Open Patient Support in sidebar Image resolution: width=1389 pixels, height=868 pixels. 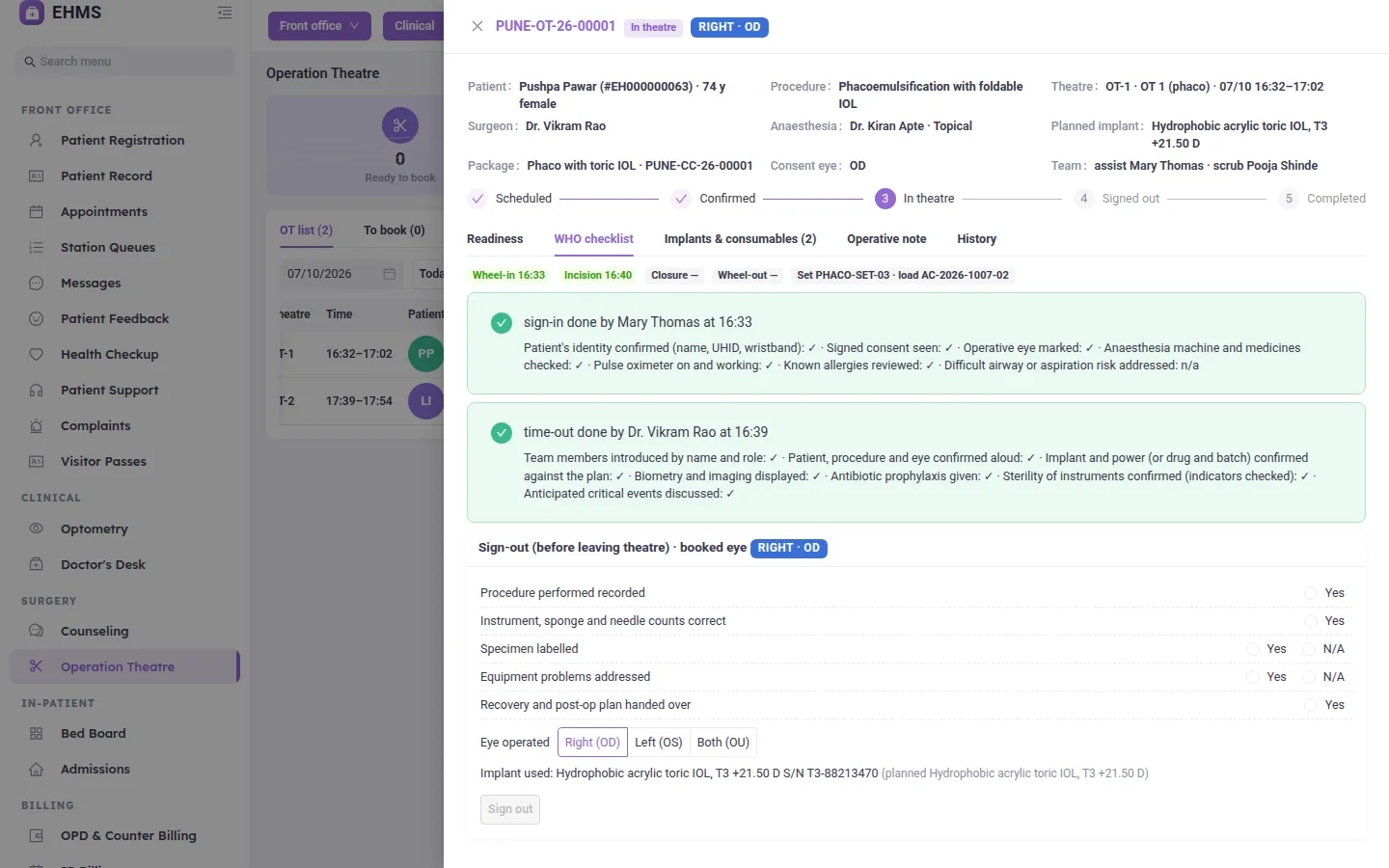(x=109, y=390)
